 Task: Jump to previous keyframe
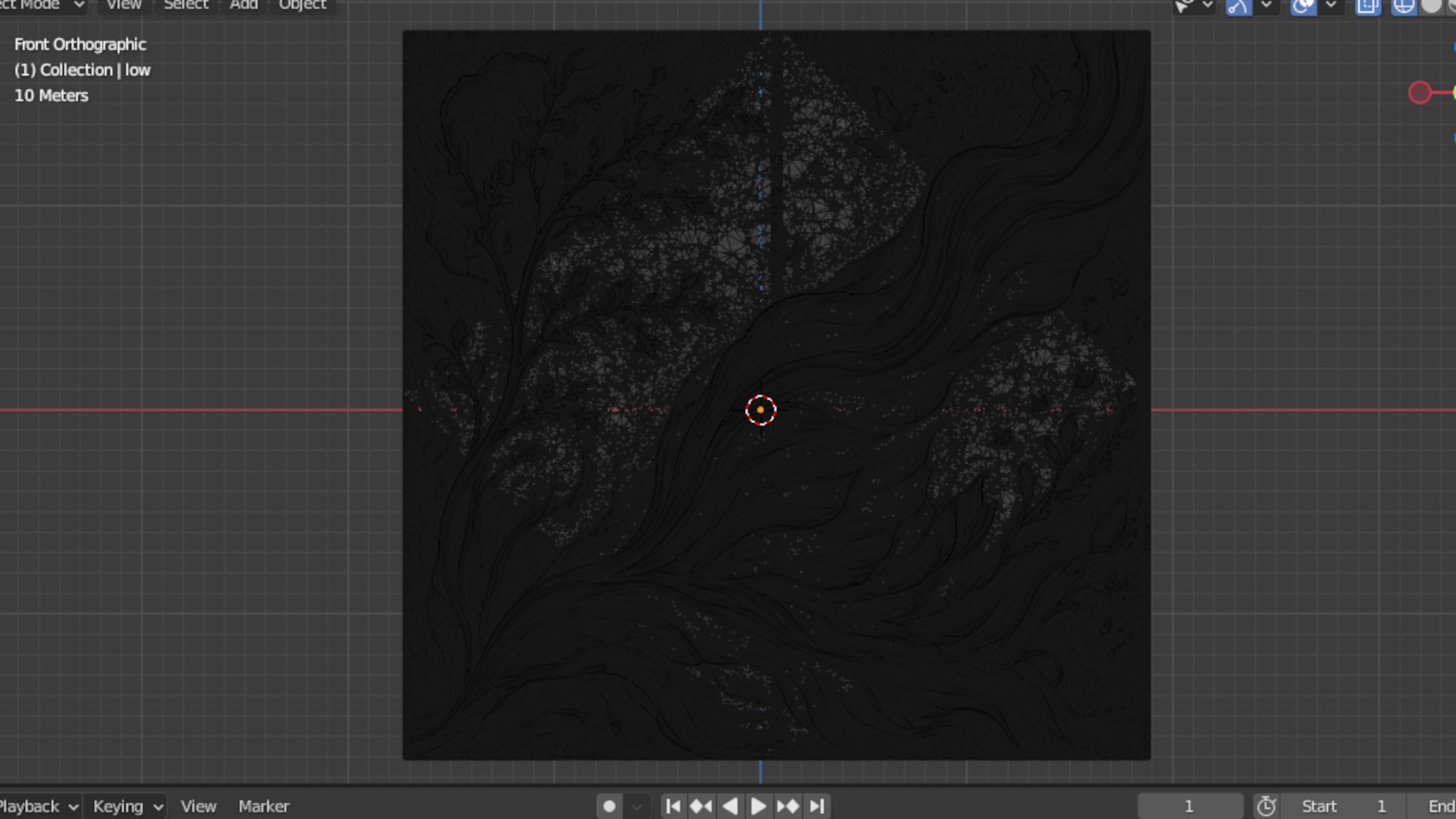[x=701, y=806]
